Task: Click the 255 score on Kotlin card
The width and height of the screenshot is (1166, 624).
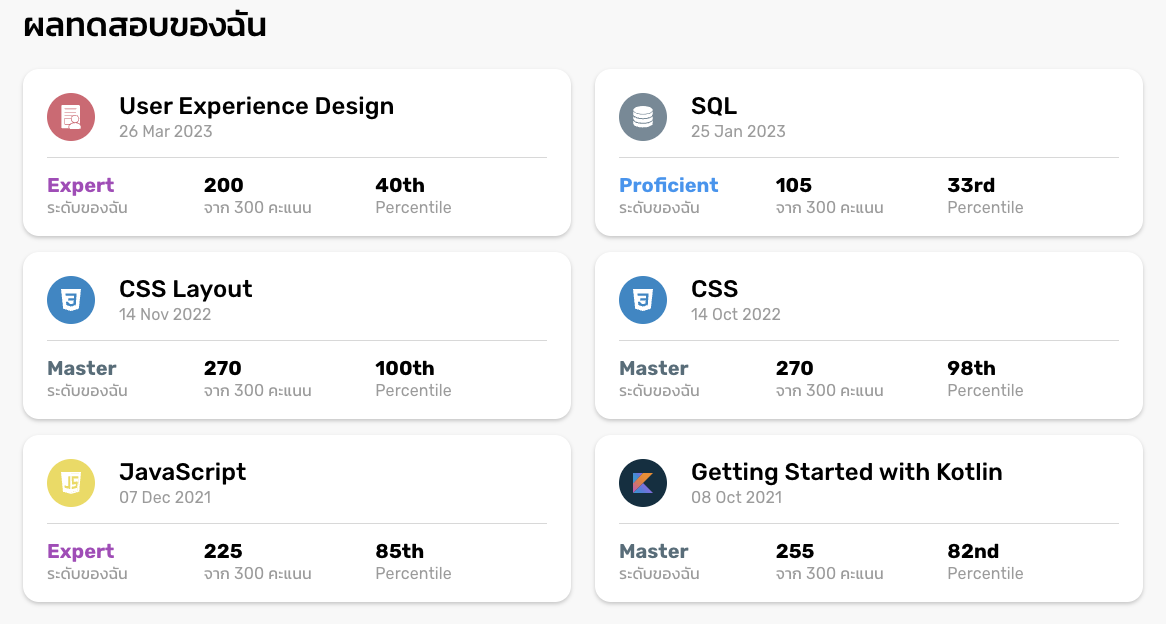Action: 795,551
